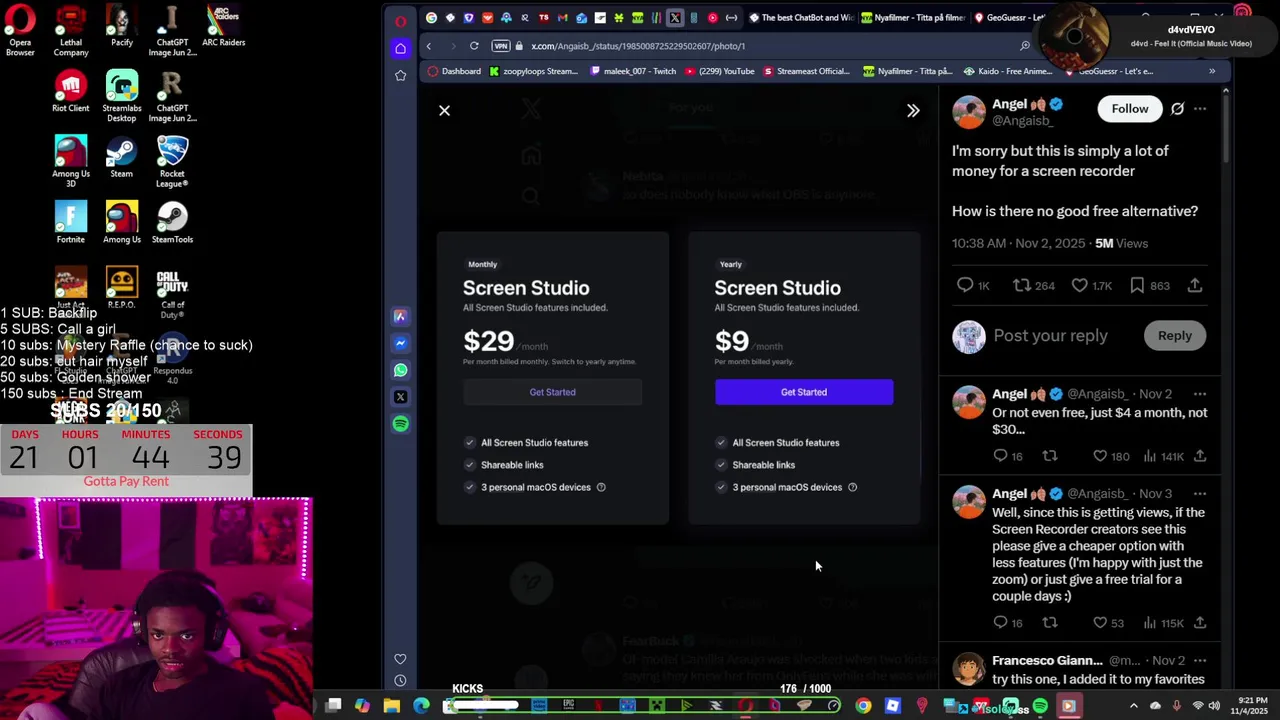Open Grok icon next to Follow button

point(1177,108)
